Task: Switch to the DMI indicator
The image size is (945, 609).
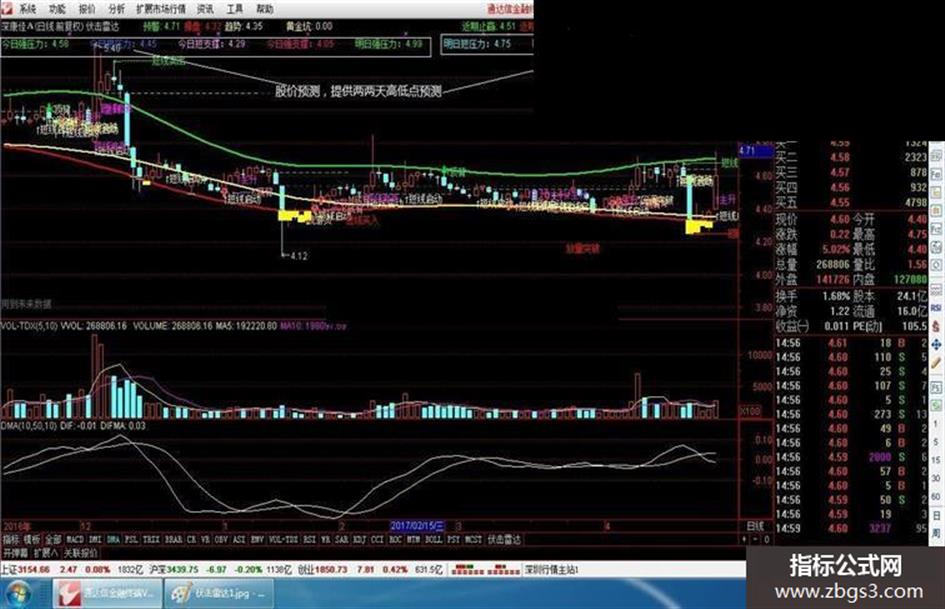Action: tap(95, 540)
